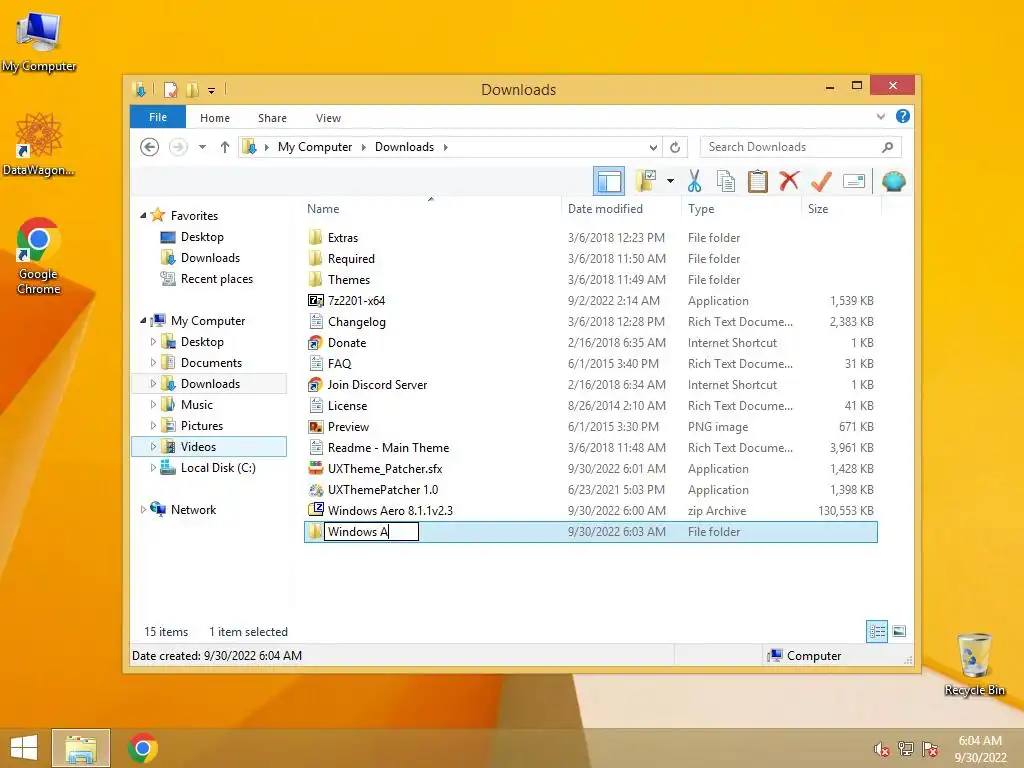
Task: Click the Downloads window system icon
Action: click(x=139, y=89)
